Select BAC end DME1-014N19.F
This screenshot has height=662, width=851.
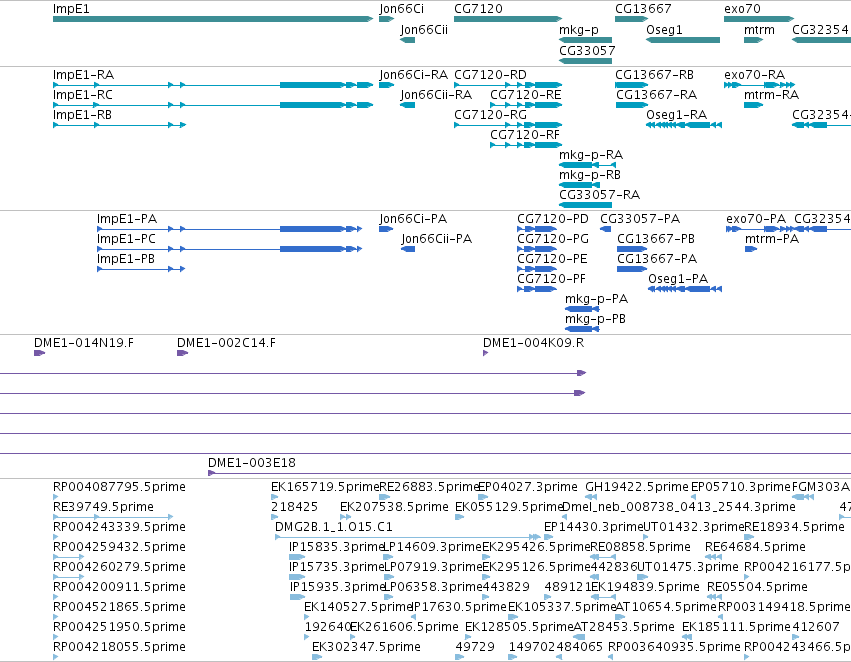tap(39, 353)
